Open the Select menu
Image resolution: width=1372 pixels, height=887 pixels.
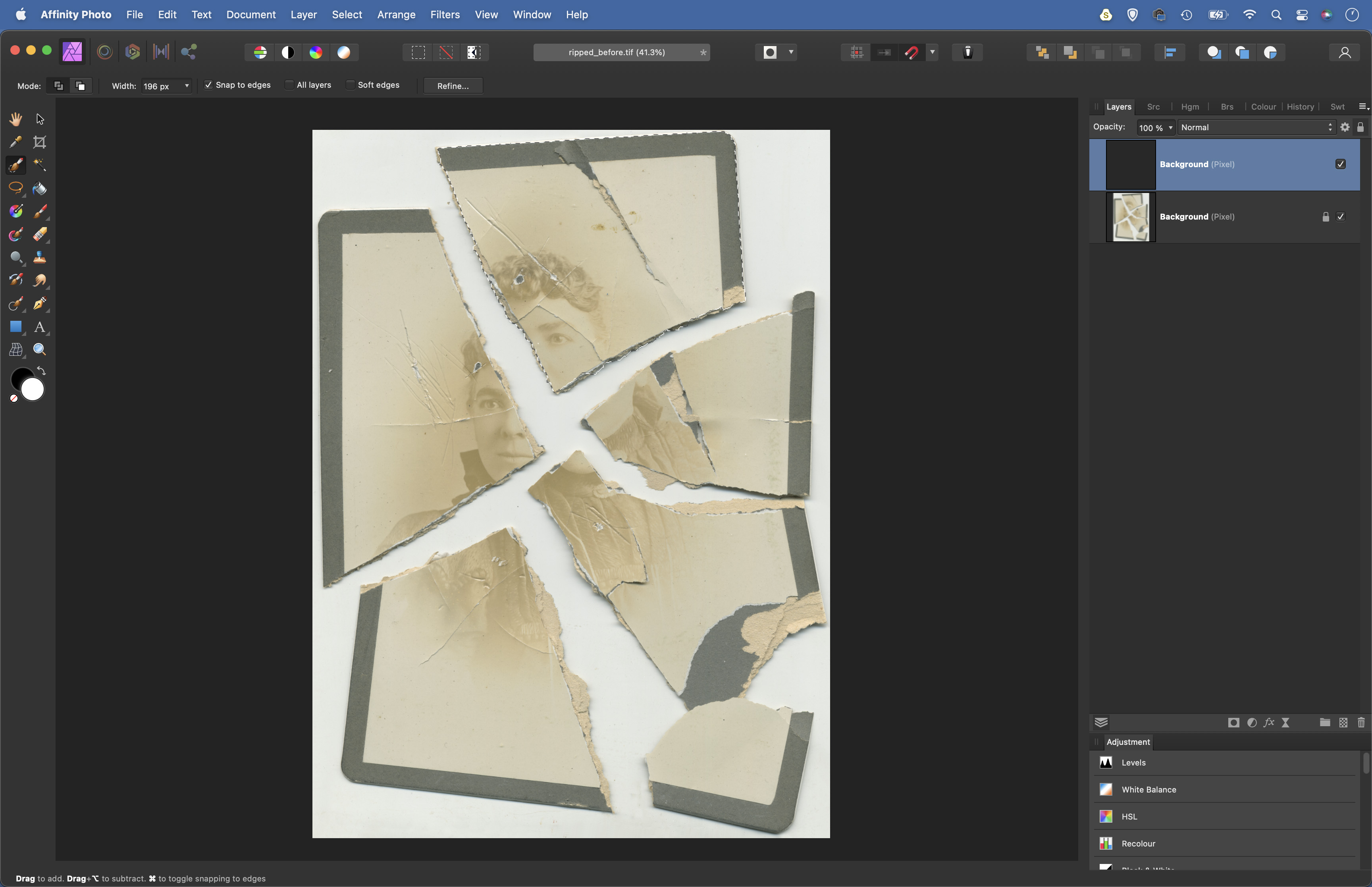[347, 14]
